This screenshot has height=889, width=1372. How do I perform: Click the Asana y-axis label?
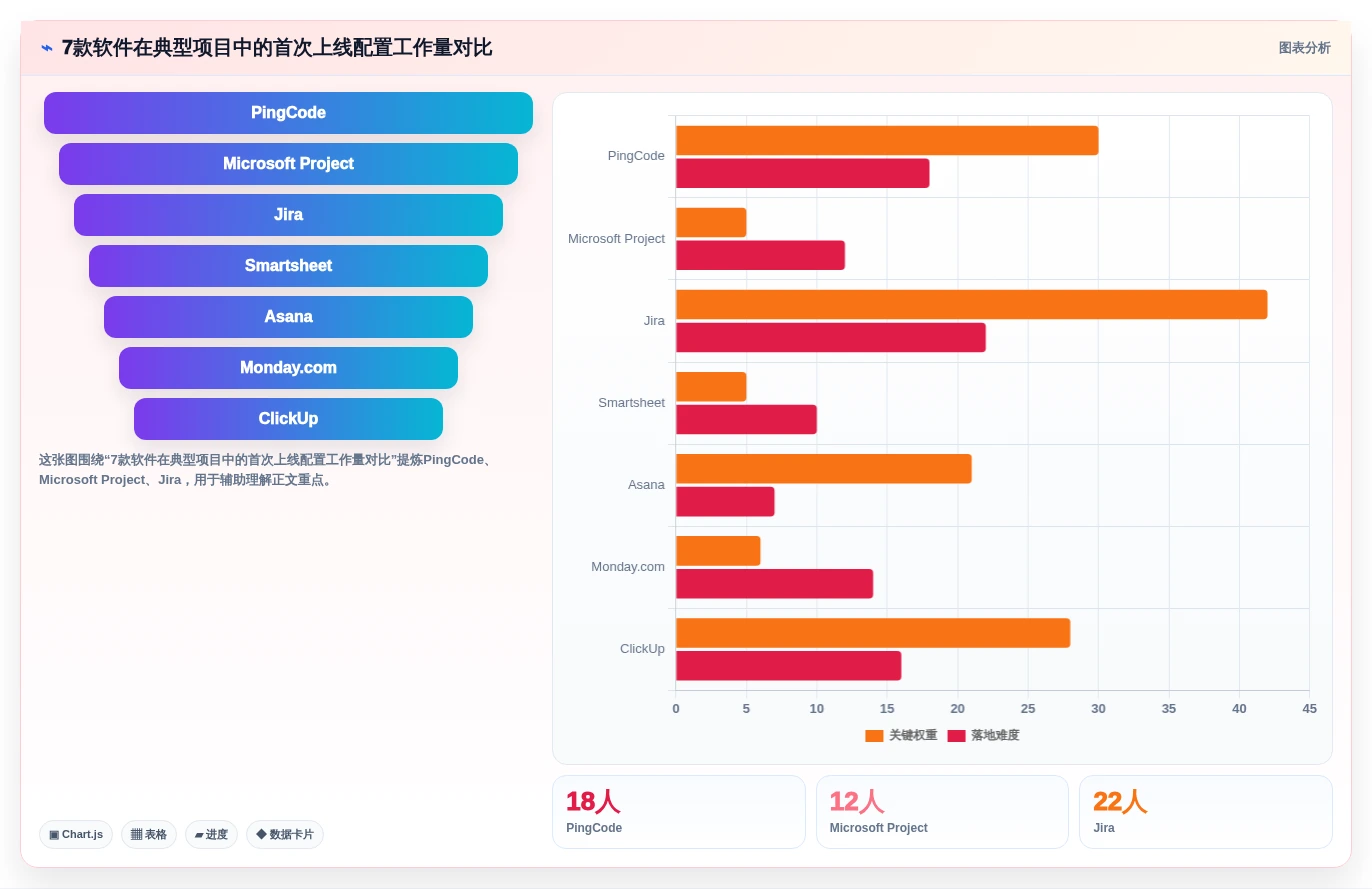[x=646, y=485]
